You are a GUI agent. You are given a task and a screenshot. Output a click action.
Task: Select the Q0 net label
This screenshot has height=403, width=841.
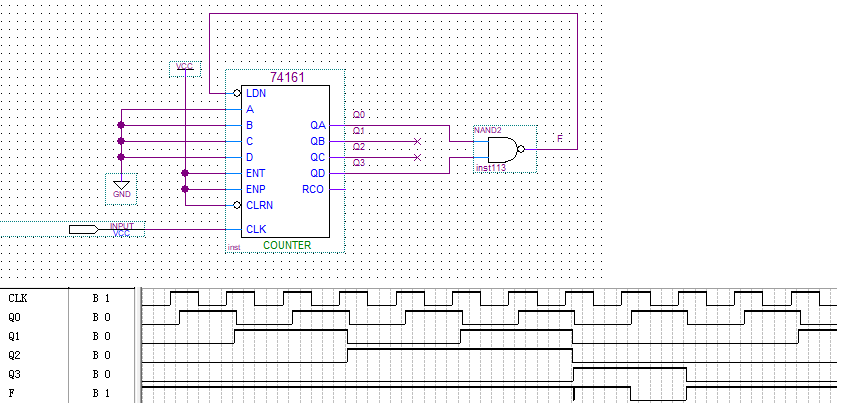tap(358, 115)
